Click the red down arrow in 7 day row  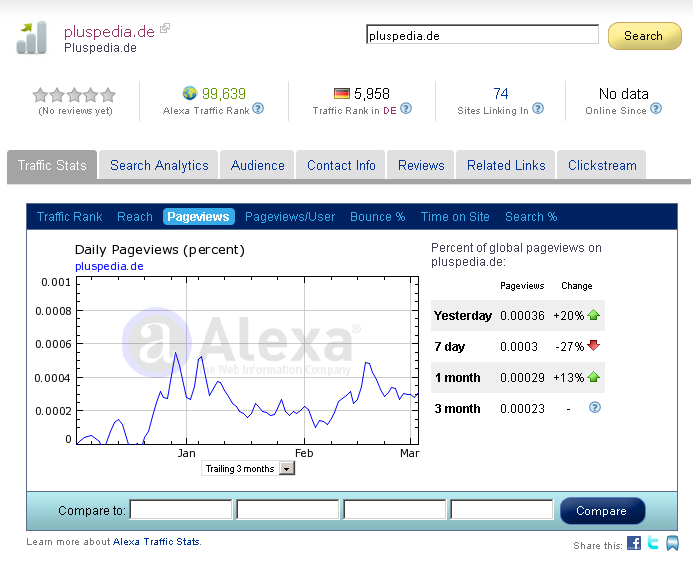click(x=594, y=345)
